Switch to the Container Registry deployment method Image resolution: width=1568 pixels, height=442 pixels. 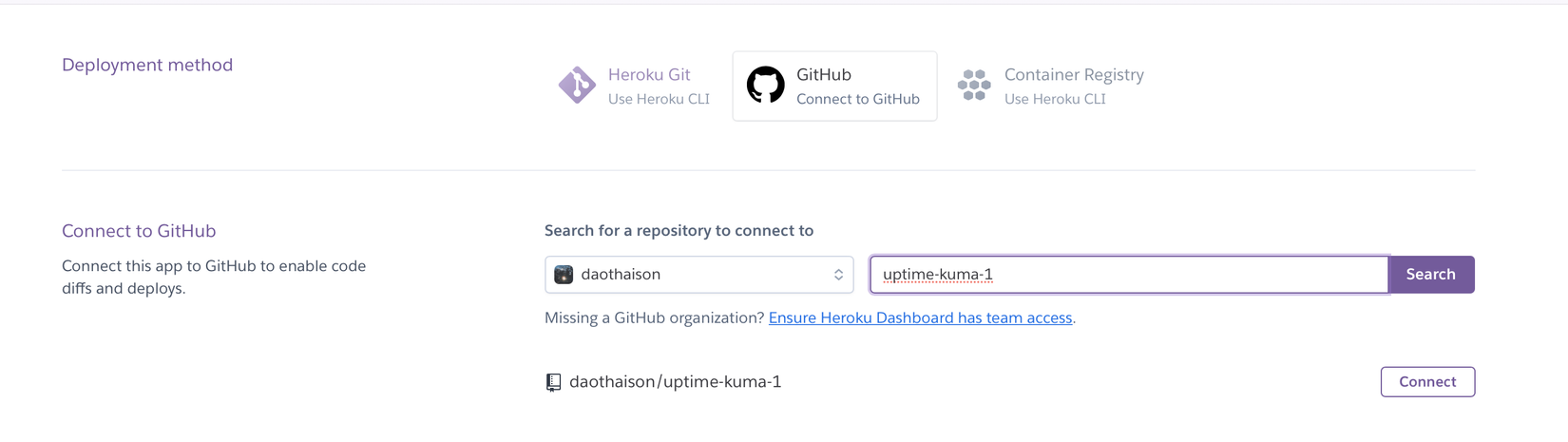coord(1073,75)
